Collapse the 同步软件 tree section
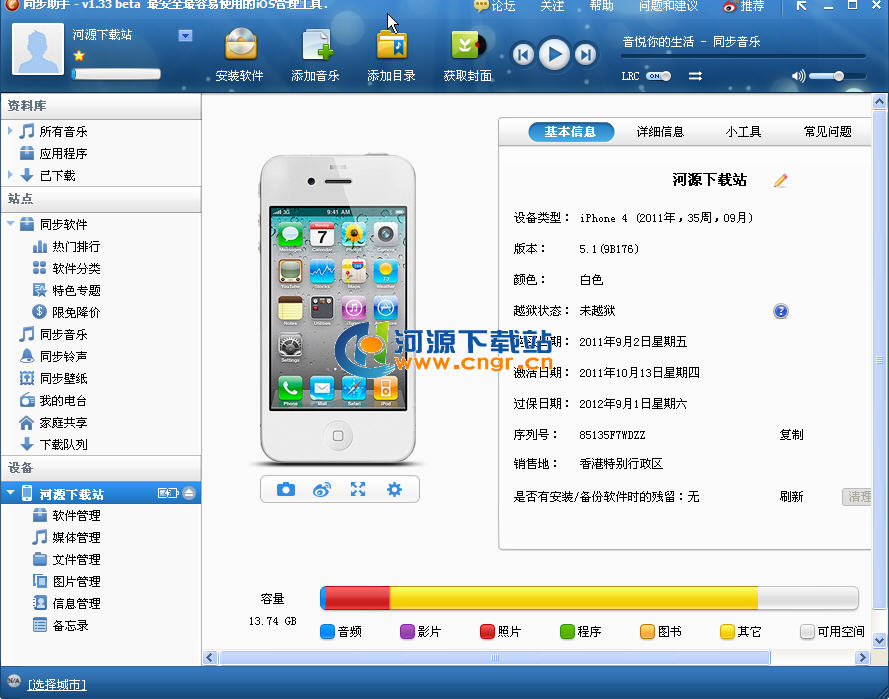The image size is (889, 699). click(x=10, y=224)
